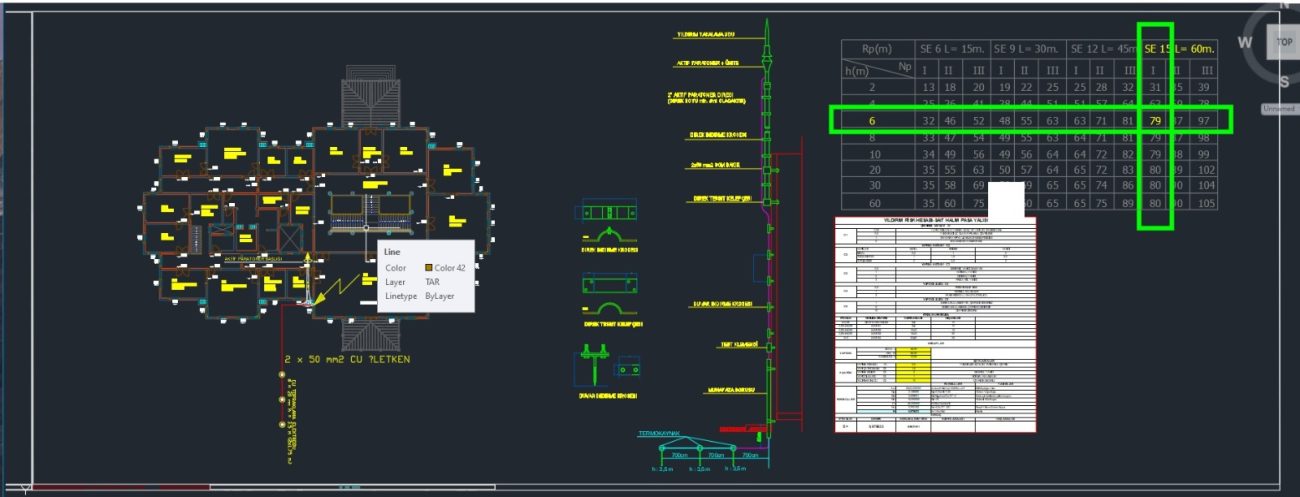The width and height of the screenshot is (1300, 497).
Task: Click the W compass letter on ViewCube
Action: (x=1245, y=42)
